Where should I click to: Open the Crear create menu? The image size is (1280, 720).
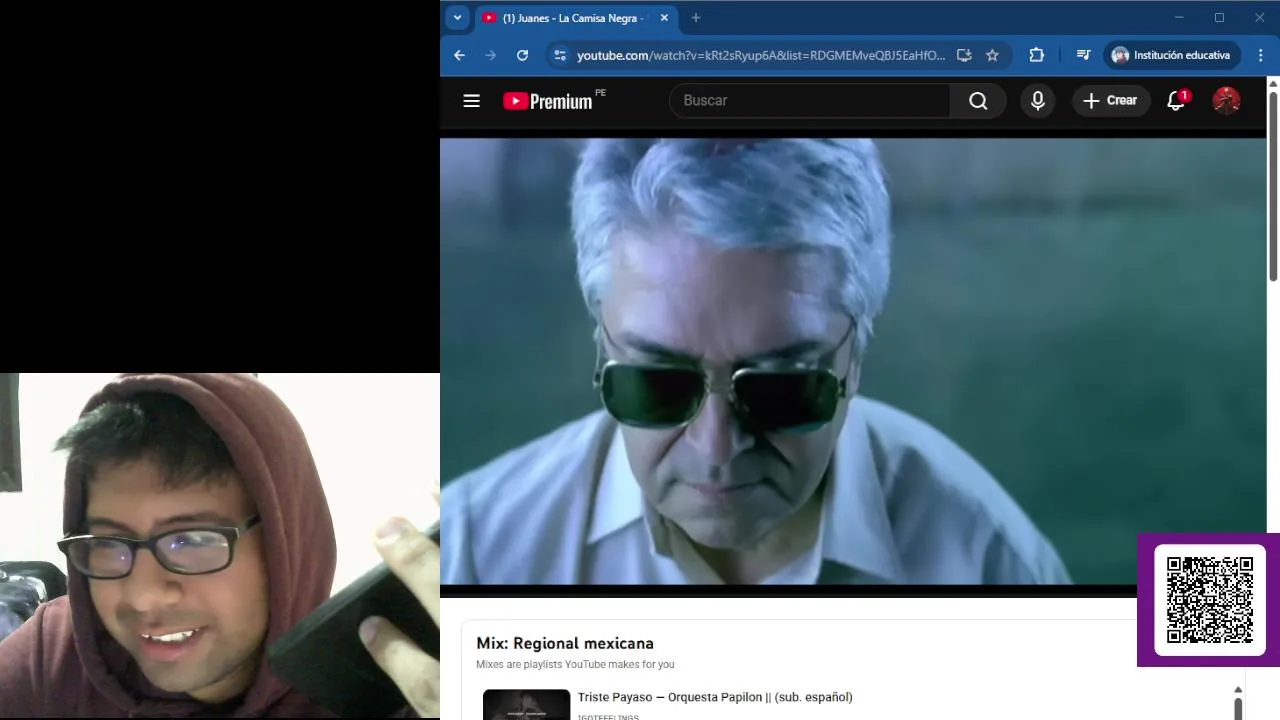(1111, 100)
